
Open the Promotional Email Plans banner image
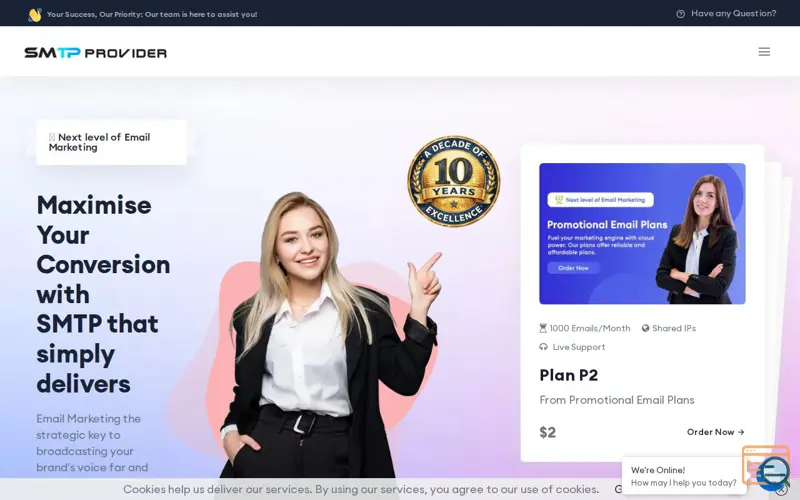(x=642, y=233)
